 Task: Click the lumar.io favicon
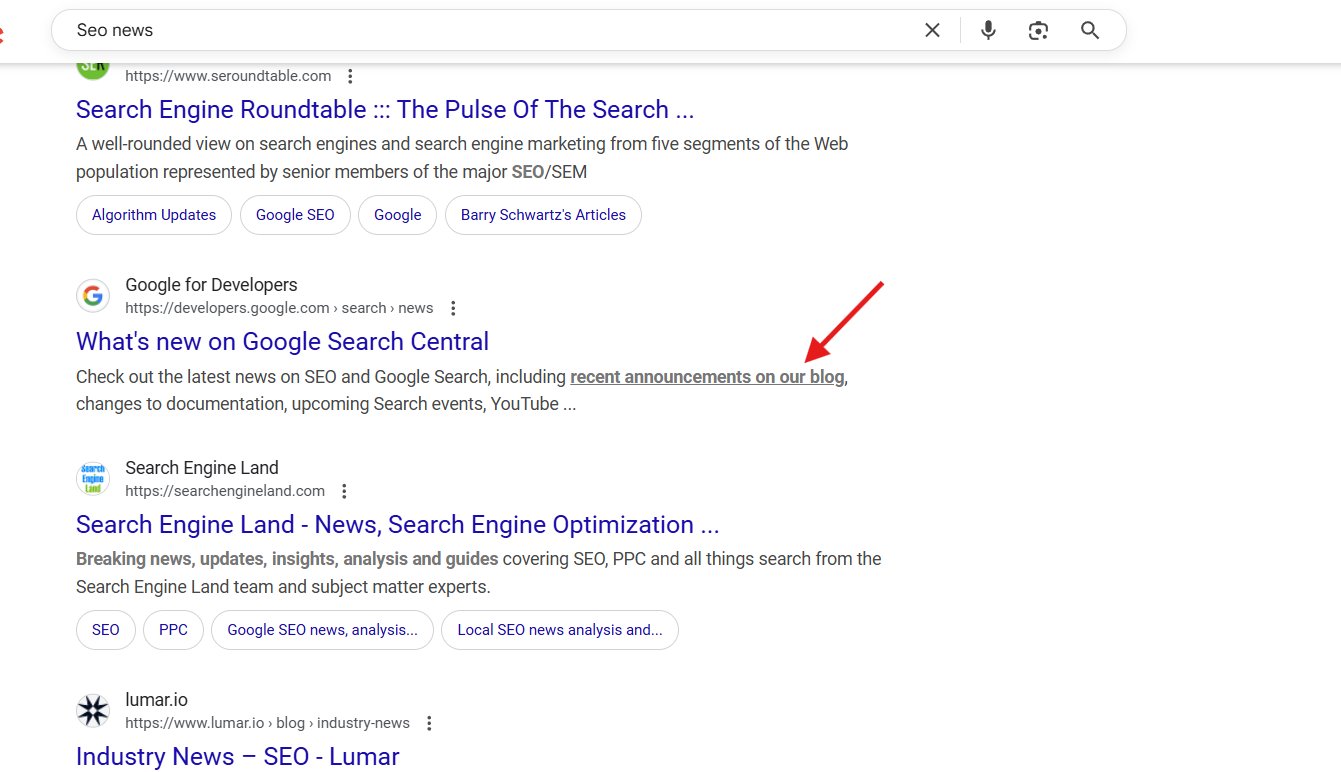[x=93, y=711]
